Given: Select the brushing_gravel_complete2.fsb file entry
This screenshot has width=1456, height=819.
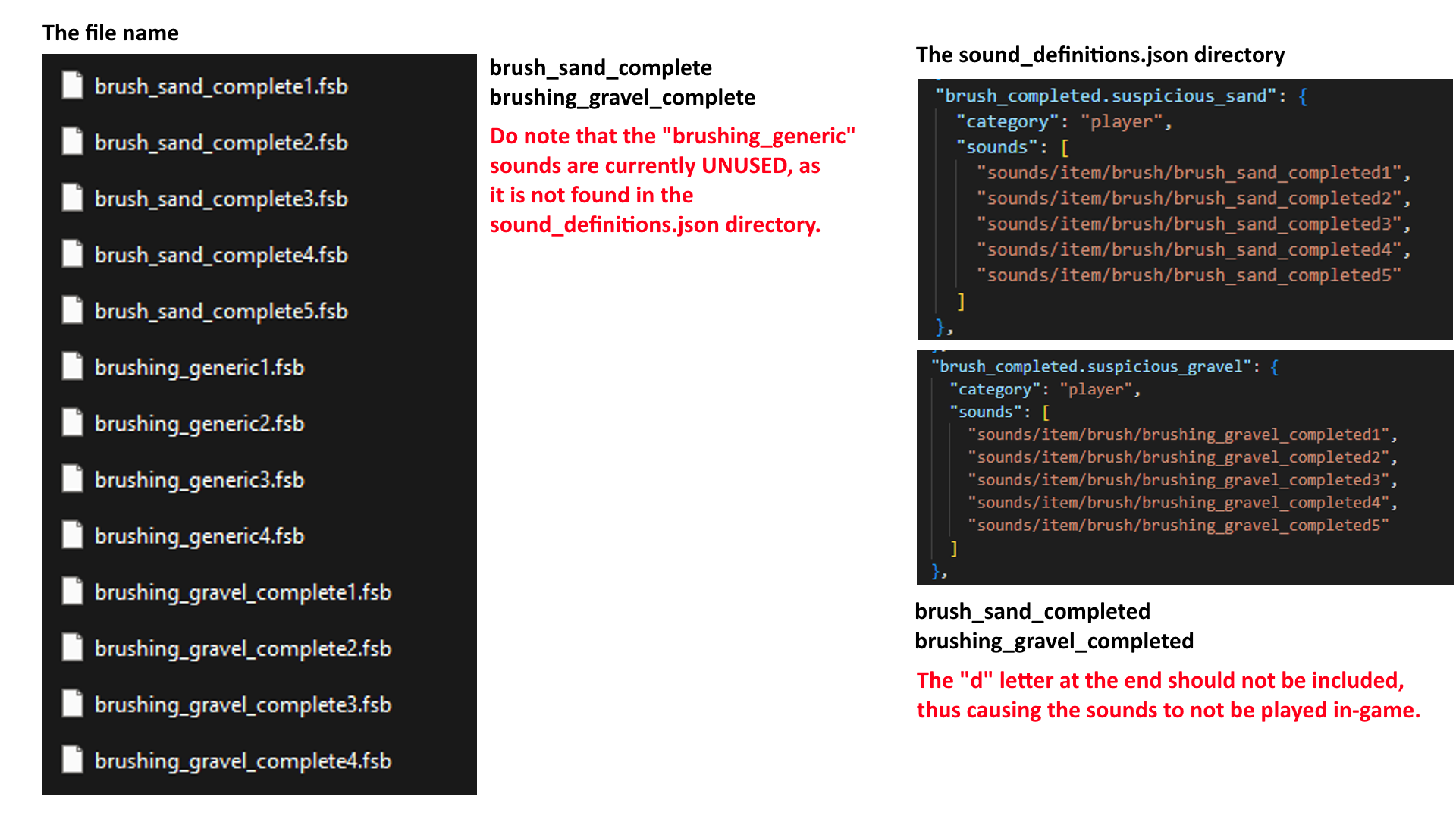Looking at the screenshot, I should click(x=243, y=648).
